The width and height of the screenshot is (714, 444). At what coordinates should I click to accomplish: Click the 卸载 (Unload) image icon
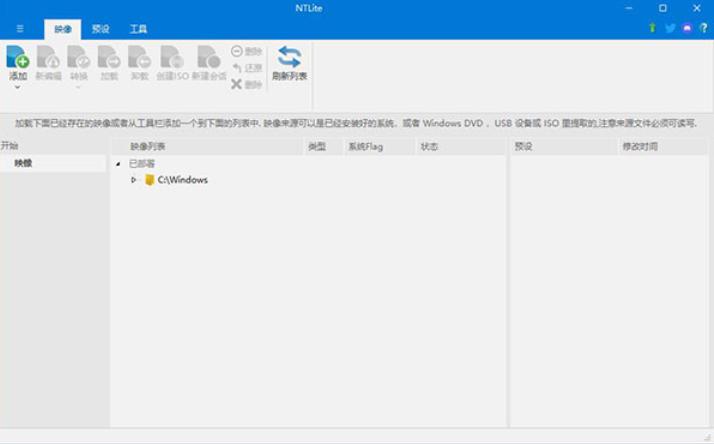click(139, 58)
